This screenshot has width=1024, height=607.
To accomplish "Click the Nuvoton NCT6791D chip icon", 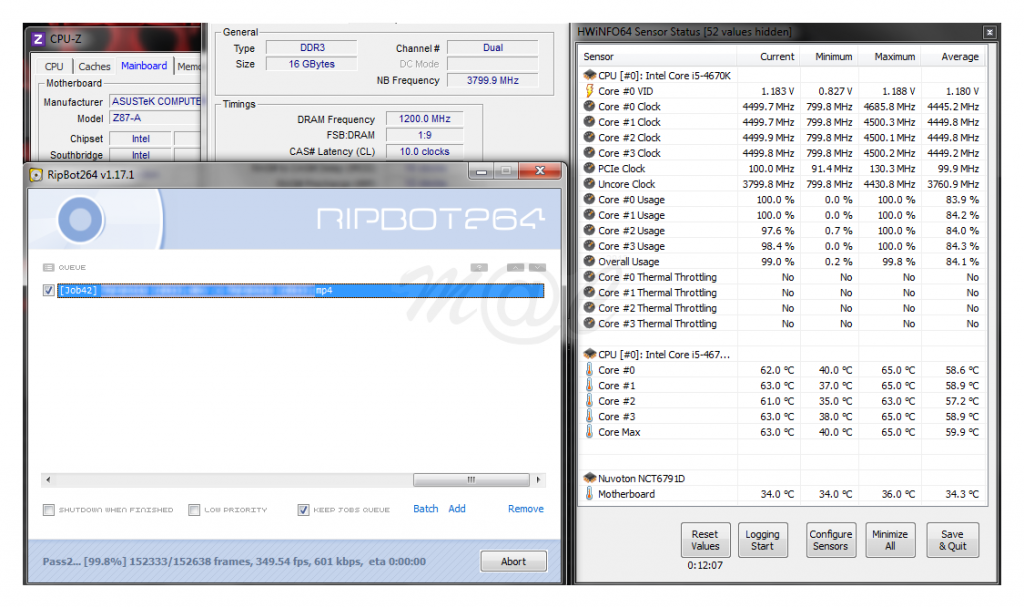I will (589, 478).
